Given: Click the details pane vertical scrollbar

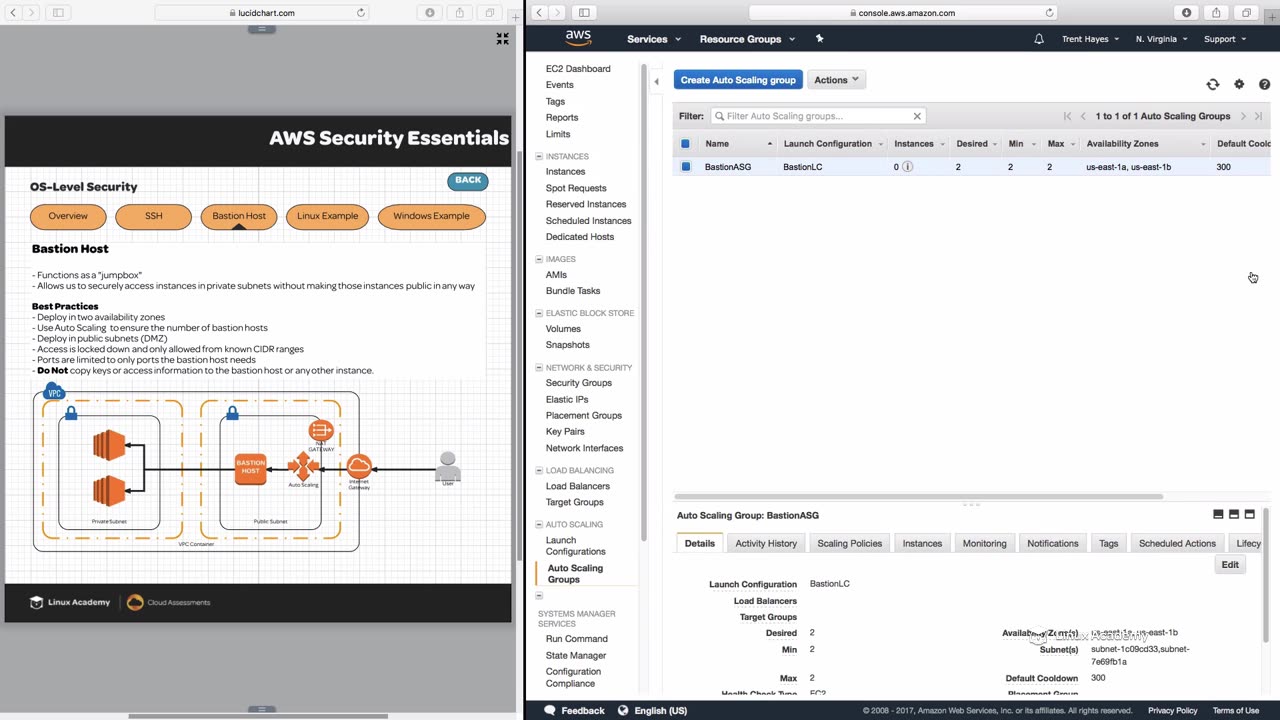Looking at the screenshot, I should [1266, 575].
